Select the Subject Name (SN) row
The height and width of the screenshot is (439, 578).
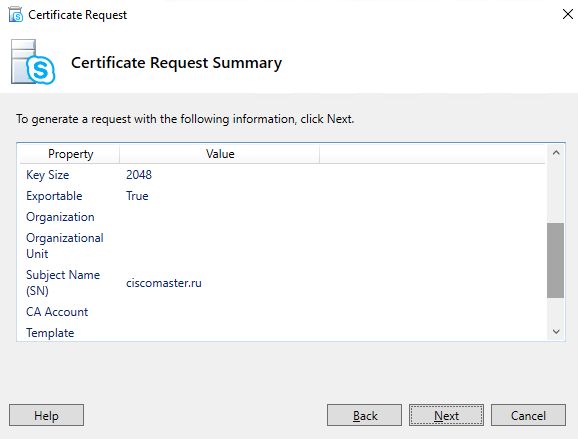click(x=282, y=283)
